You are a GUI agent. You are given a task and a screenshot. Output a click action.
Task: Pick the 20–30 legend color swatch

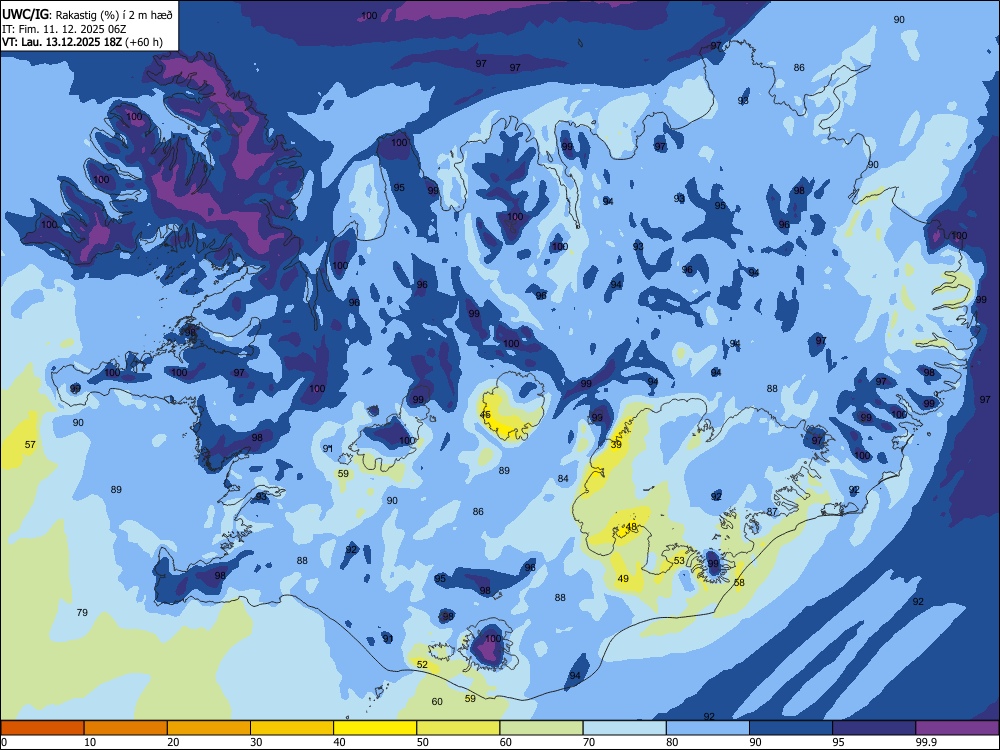click(209, 728)
